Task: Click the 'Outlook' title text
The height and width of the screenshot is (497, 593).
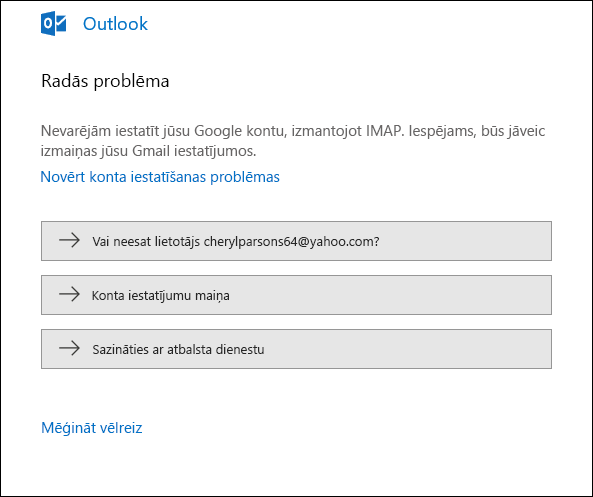Action: pyautogui.click(x=115, y=24)
